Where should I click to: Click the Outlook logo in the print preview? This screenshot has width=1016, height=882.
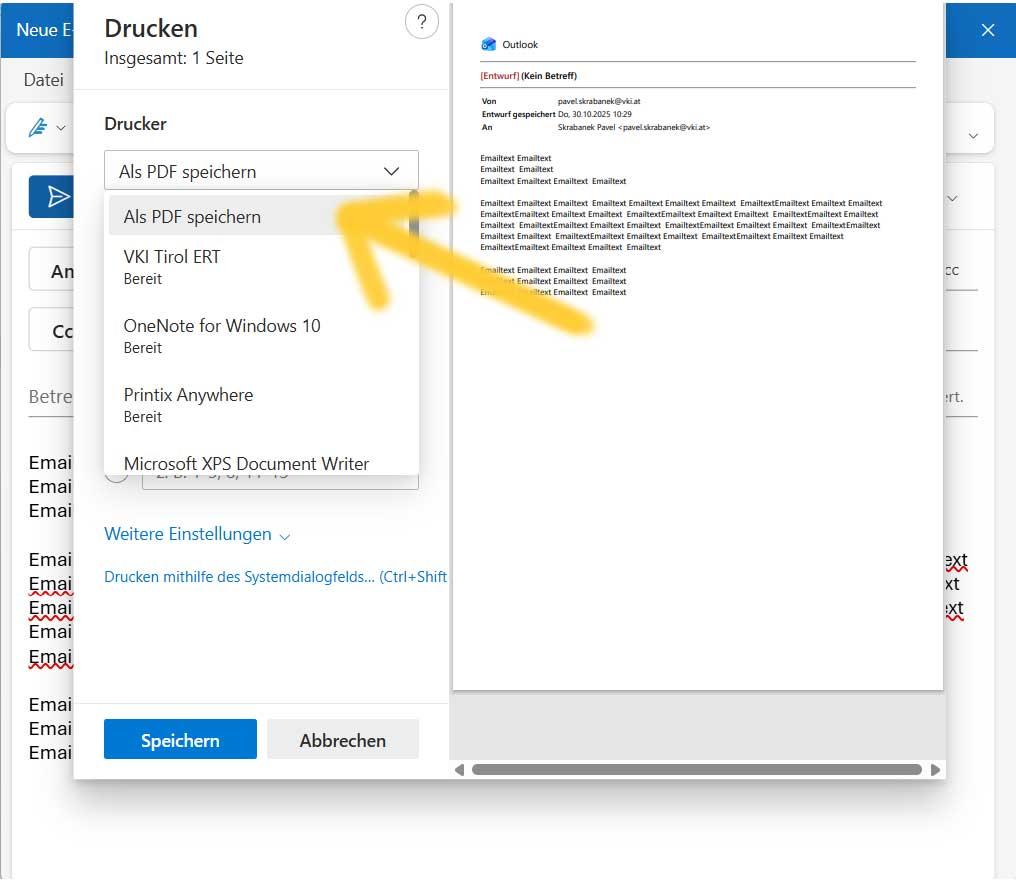pyautogui.click(x=489, y=44)
